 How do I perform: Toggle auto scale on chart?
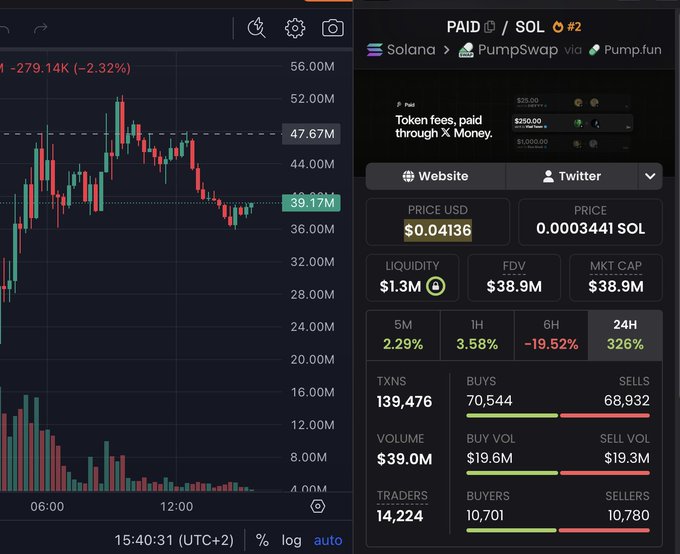(x=328, y=540)
